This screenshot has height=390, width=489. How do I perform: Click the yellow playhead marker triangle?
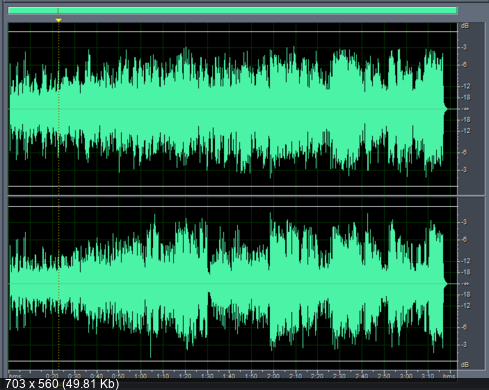[59, 20]
